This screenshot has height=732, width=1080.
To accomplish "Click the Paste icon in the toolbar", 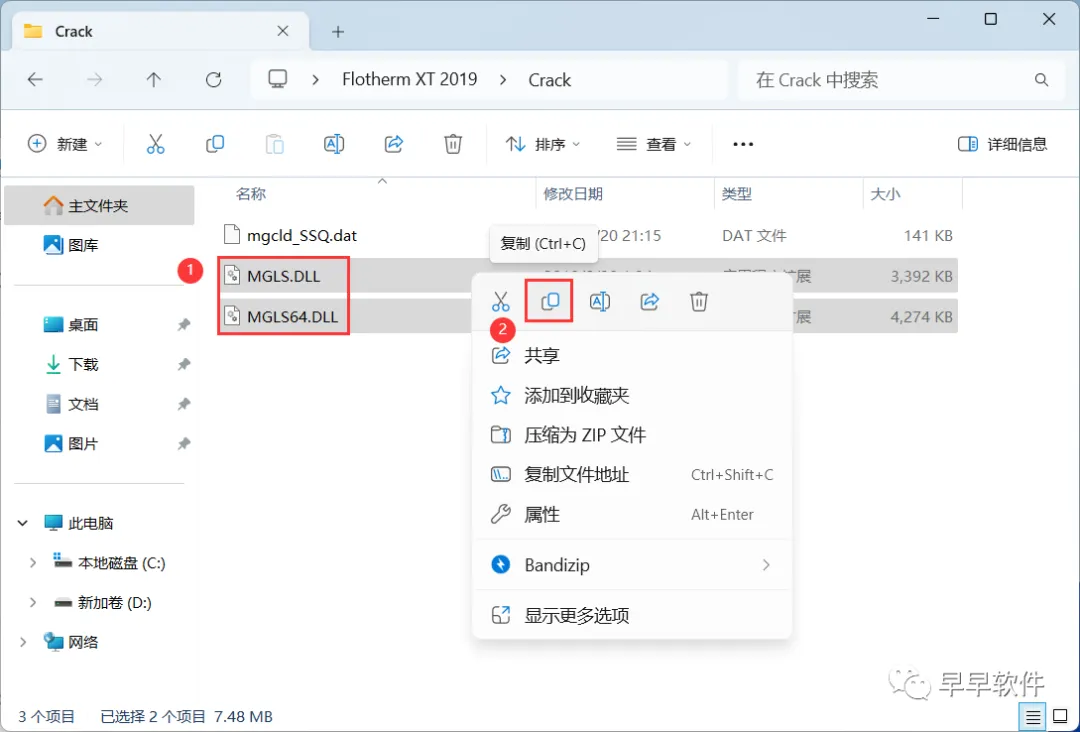I will [275, 144].
